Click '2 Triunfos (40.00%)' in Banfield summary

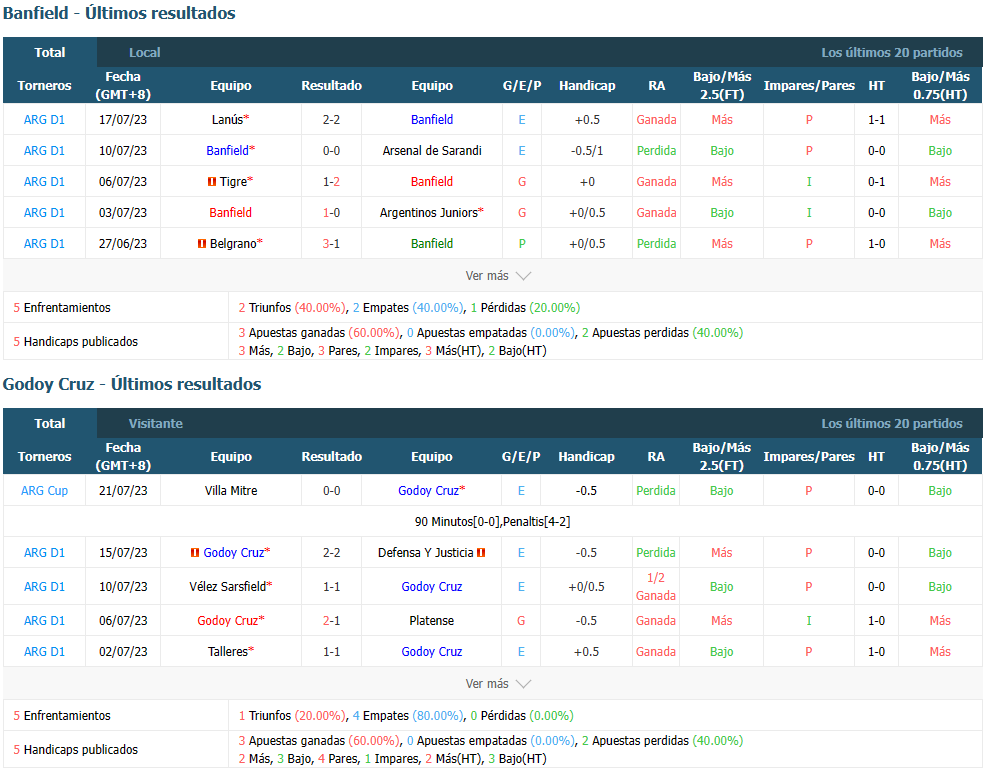(x=292, y=308)
